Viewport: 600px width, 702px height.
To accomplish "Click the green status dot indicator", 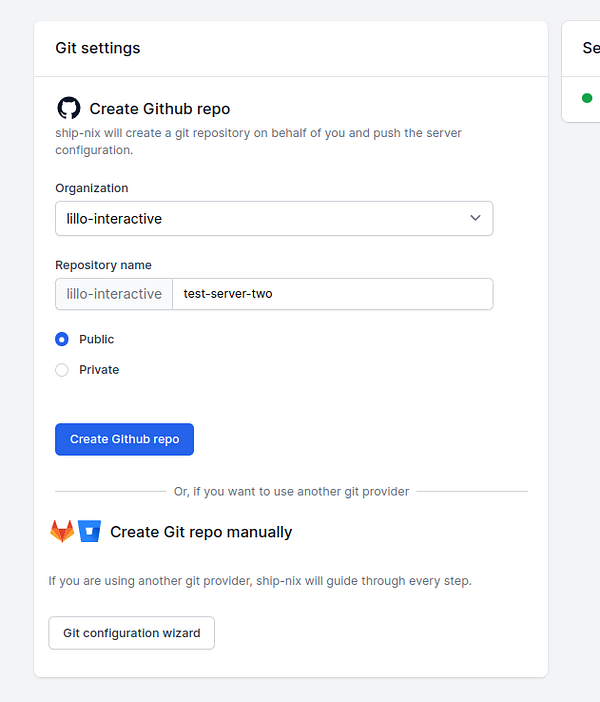I will (x=587, y=98).
